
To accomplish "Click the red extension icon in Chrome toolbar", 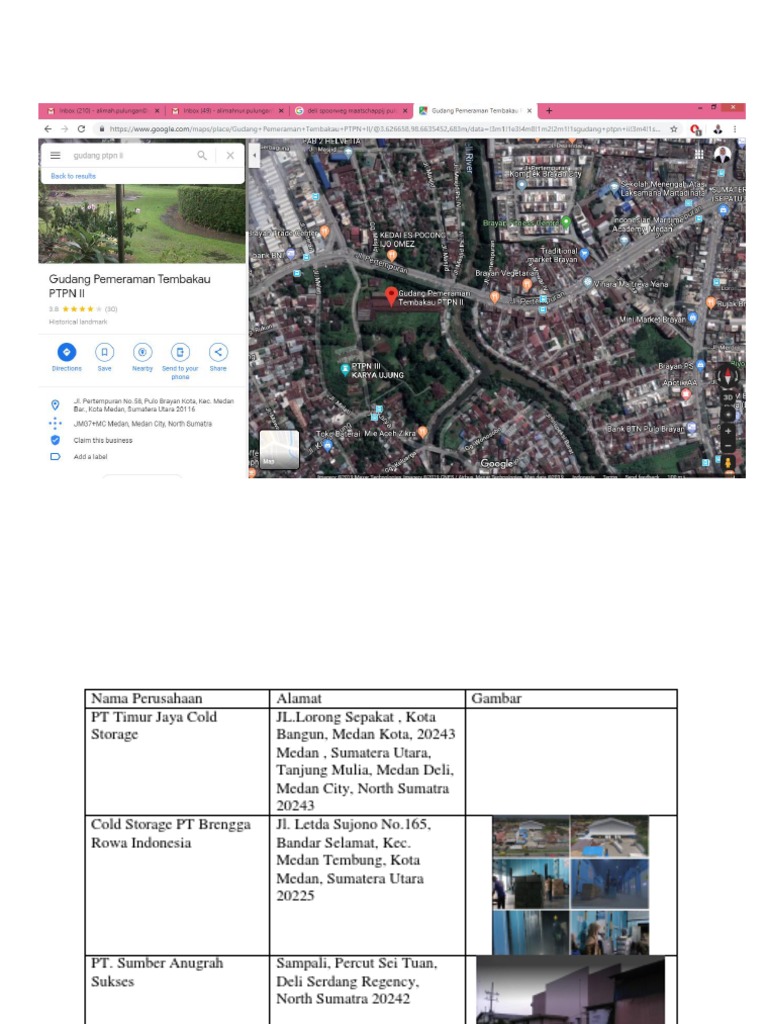I will click(696, 129).
